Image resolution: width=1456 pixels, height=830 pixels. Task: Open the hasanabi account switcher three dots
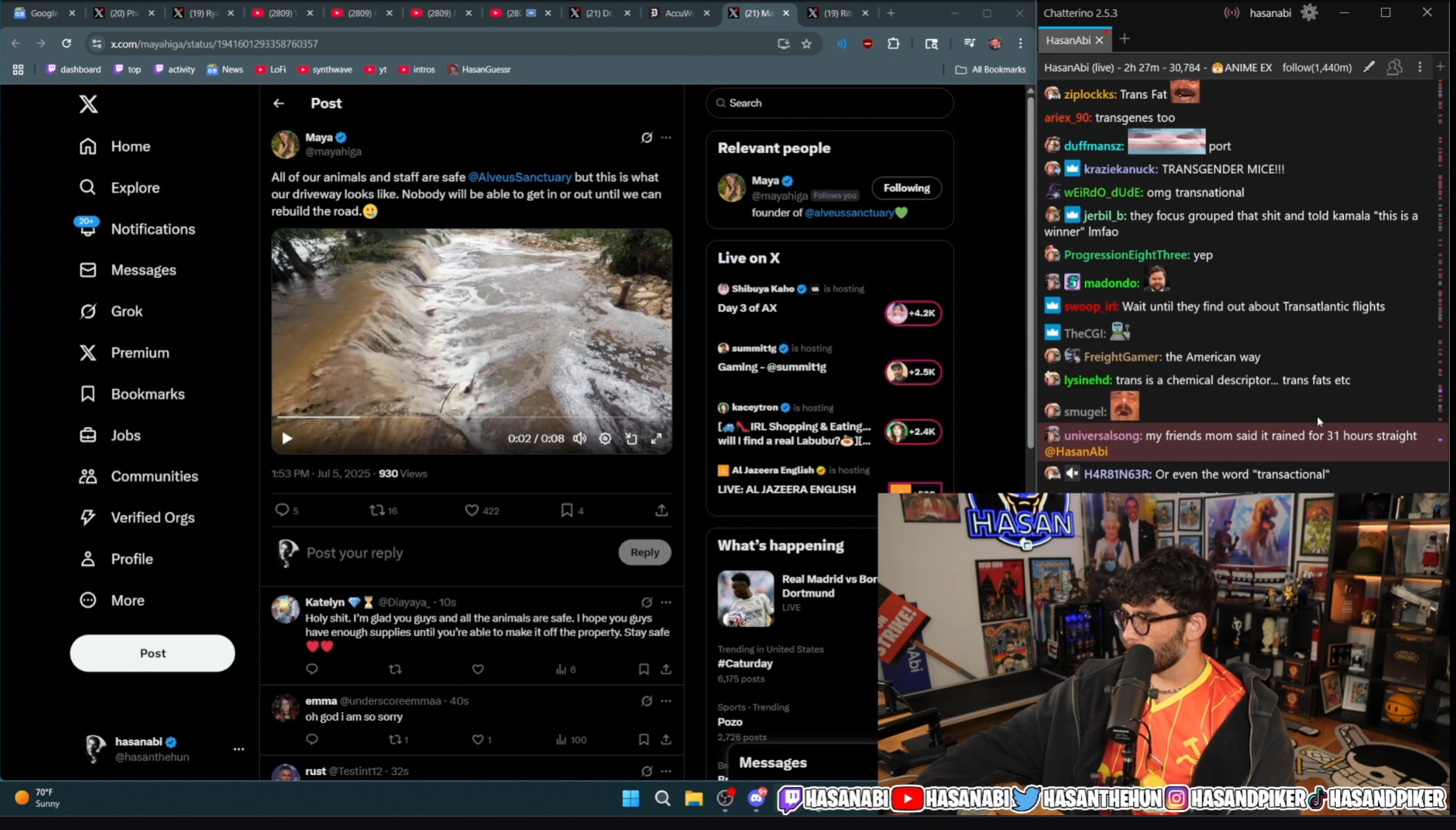coord(239,749)
